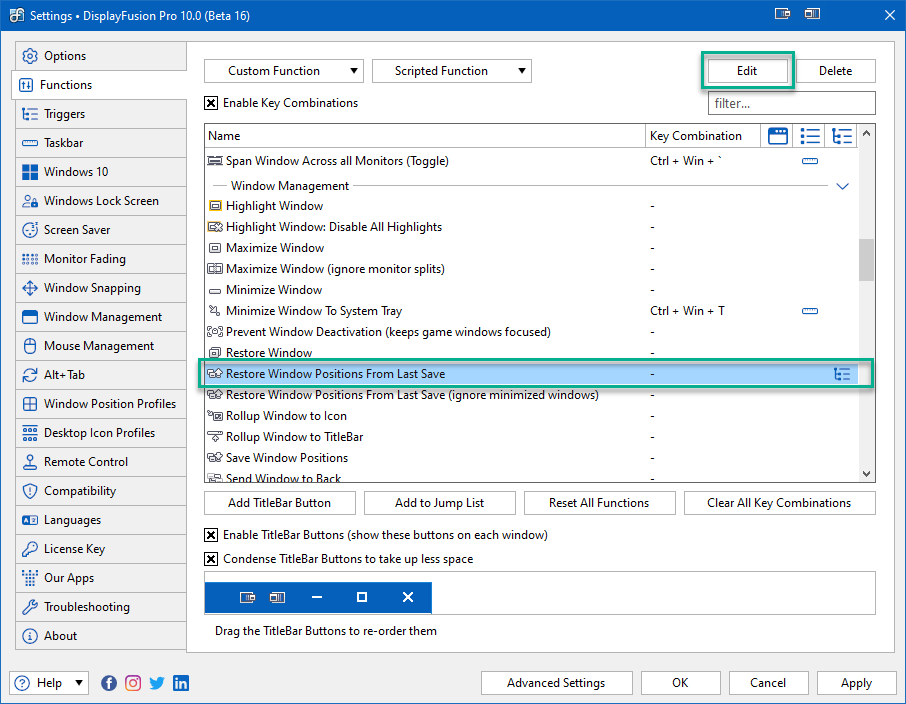Click the move-window title bar button beside close
The height and width of the screenshot is (704, 906).
(812, 13)
